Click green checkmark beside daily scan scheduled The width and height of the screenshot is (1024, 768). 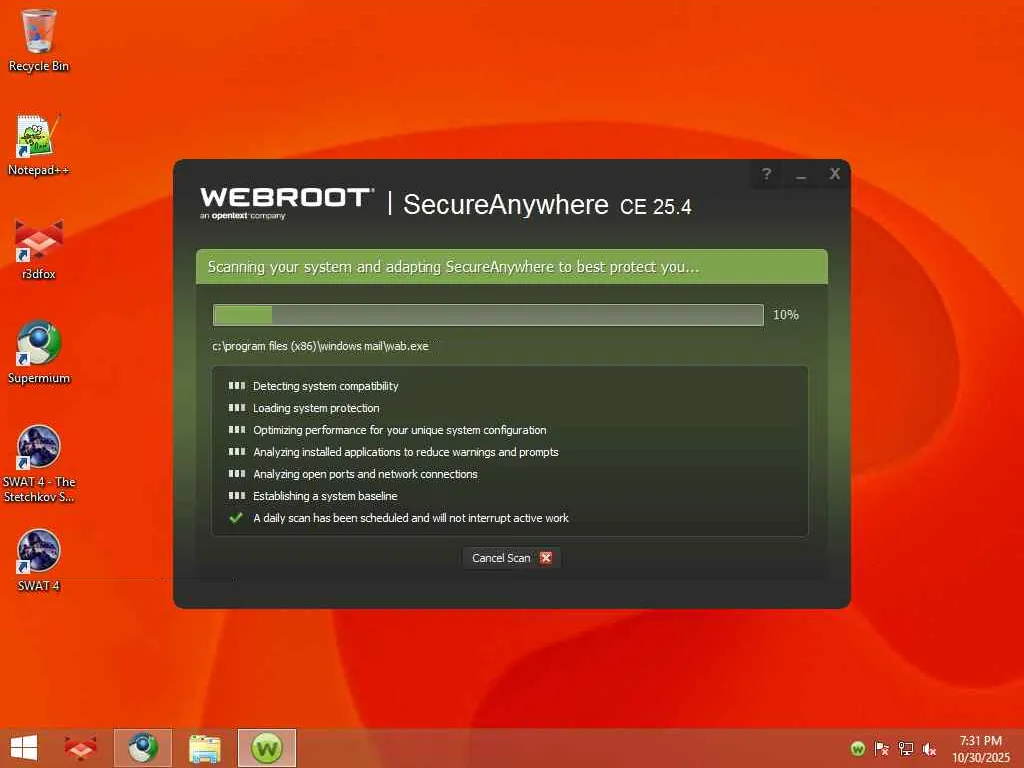click(236, 518)
